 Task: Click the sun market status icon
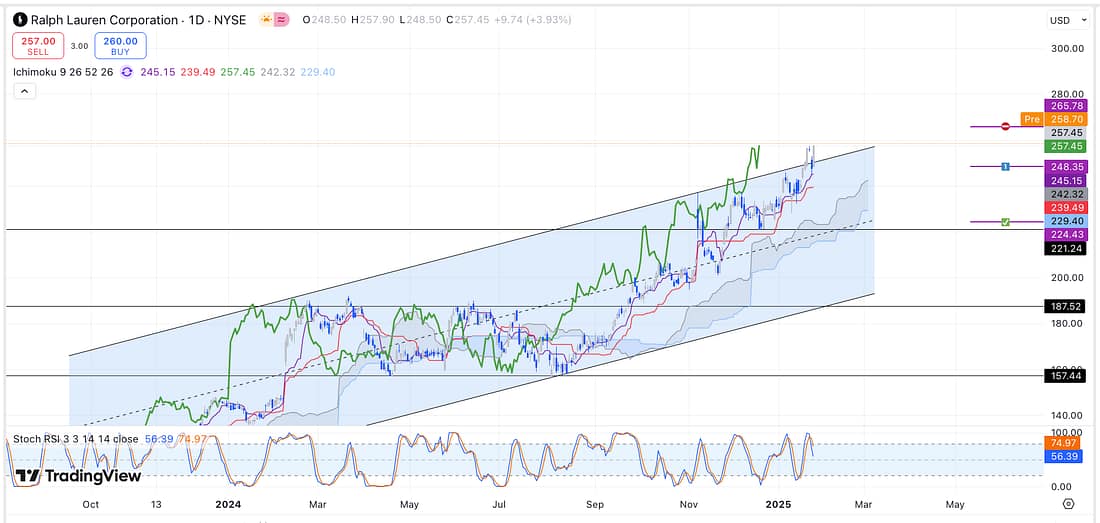pyautogui.click(x=266, y=20)
